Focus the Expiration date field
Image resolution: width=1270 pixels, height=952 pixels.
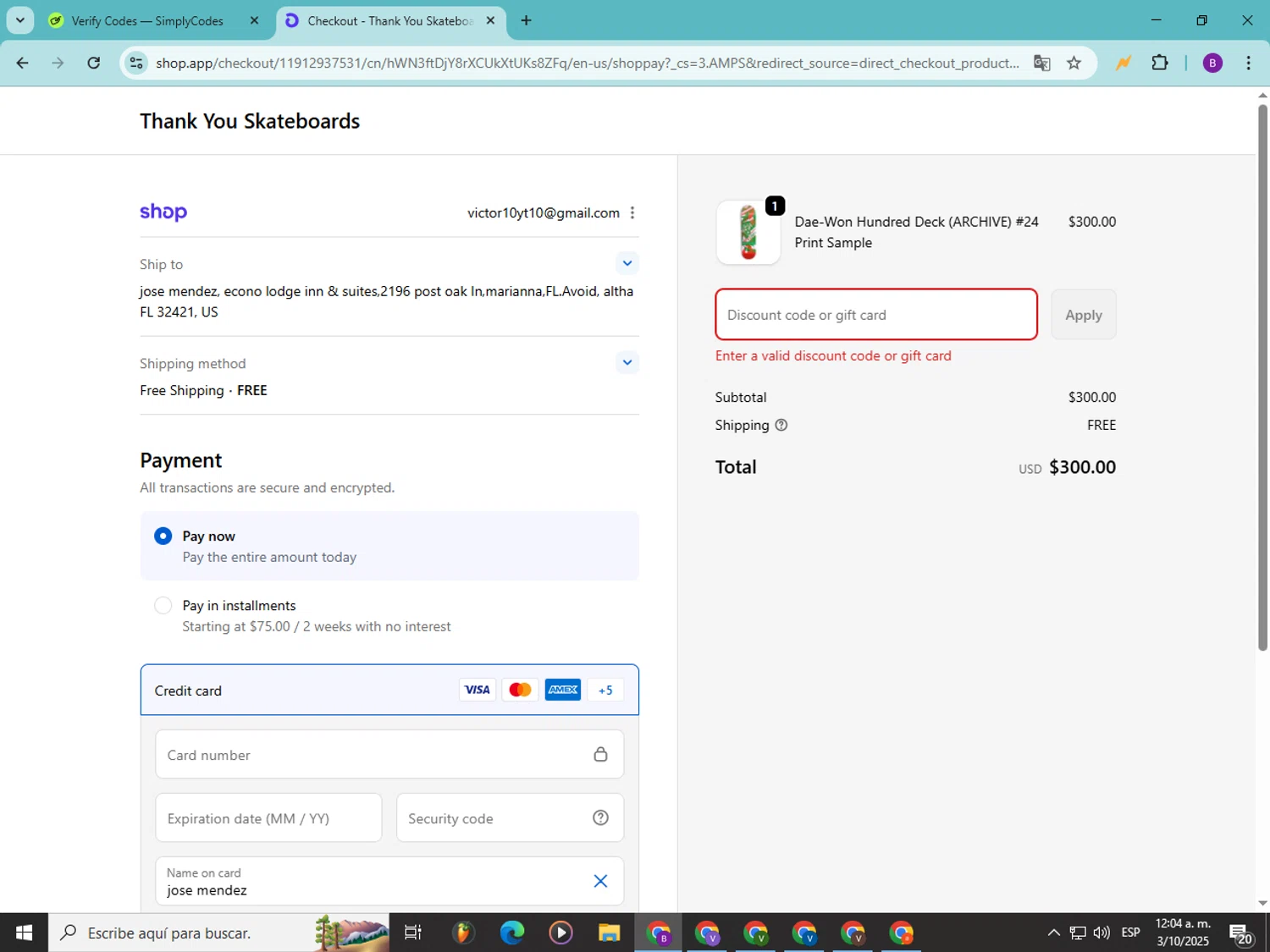[x=268, y=817]
